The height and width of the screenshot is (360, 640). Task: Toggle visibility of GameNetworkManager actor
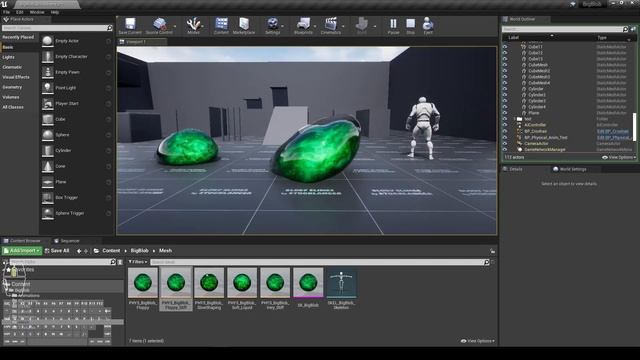click(505, 149)
